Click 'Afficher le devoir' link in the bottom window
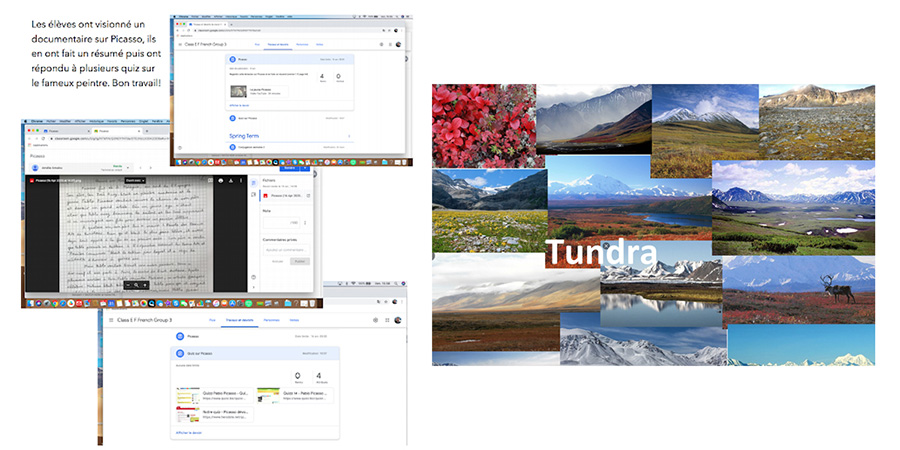The width and height of the screenshot is (900, 450). point(189,432)
